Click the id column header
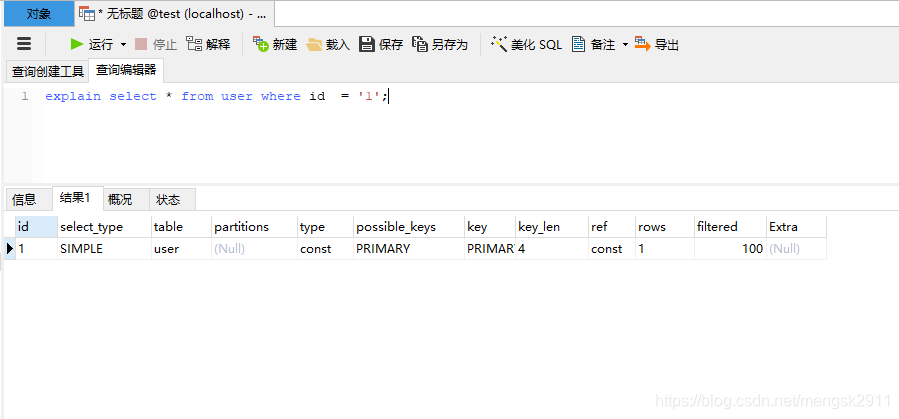The width and height of the screenshot is (899, 419). (x=36, y=227)
